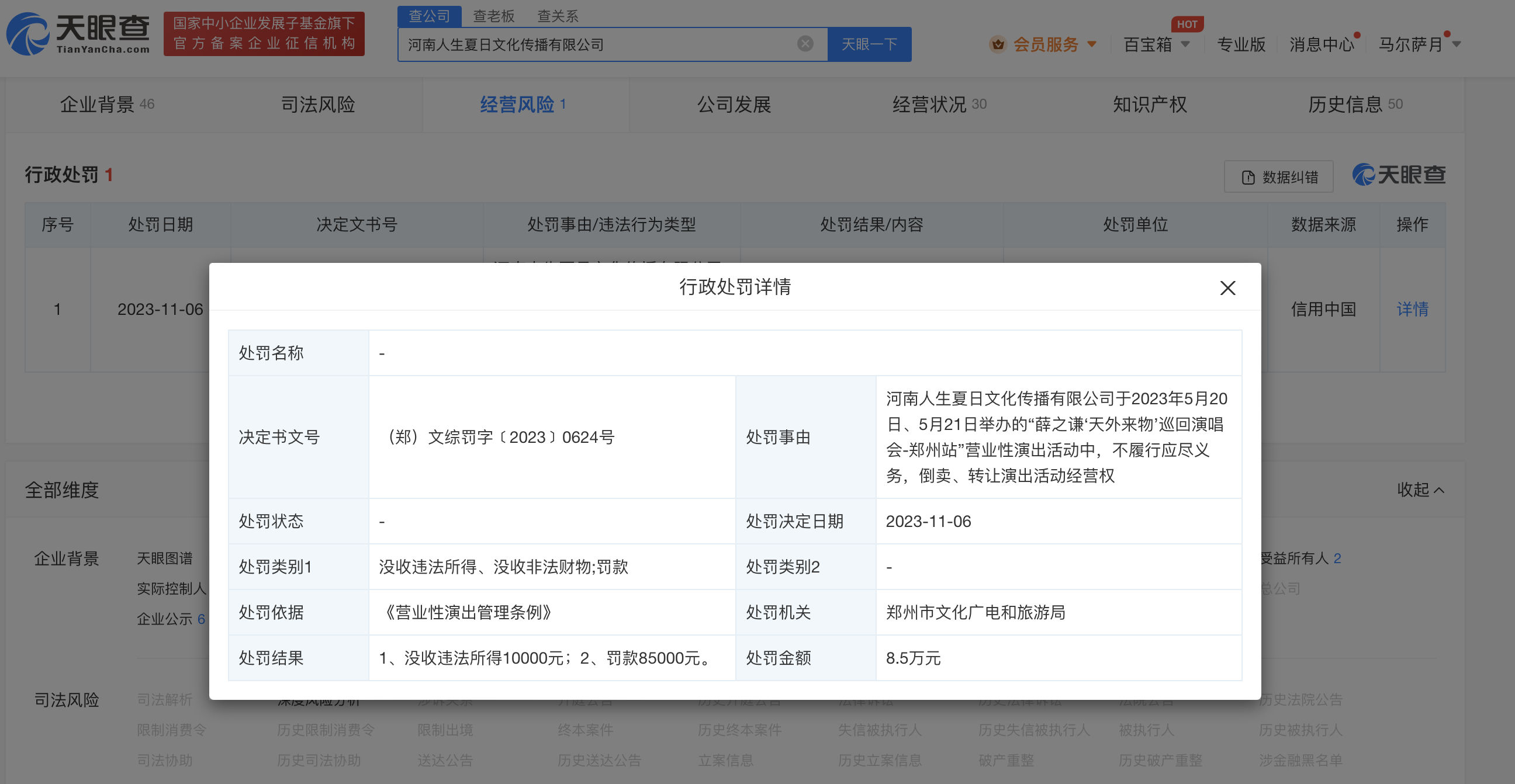Switch to the 查老板 search tab
Screen dimensions: 1515x784
click(x=493, y=16)
